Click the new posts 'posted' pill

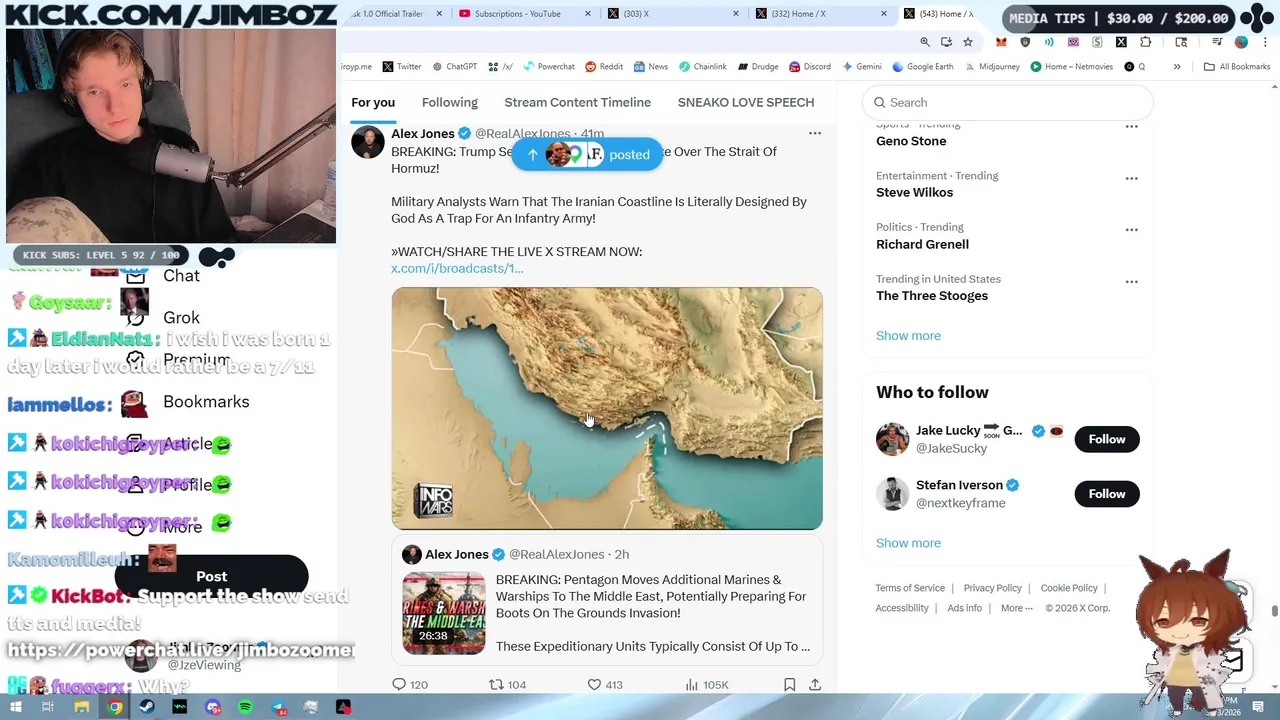(587, 154)
